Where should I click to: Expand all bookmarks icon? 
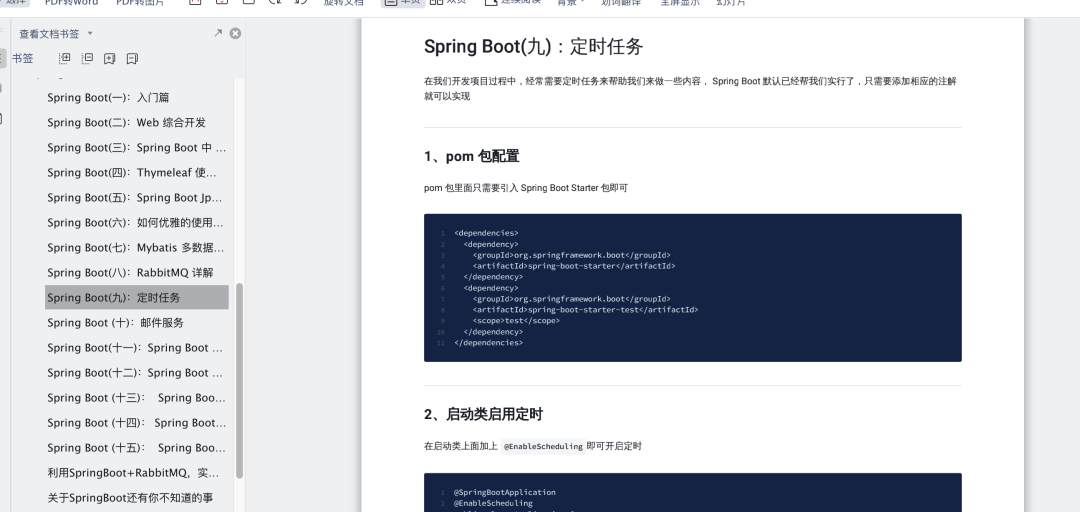pyautogui.click(x=65, y=59)
